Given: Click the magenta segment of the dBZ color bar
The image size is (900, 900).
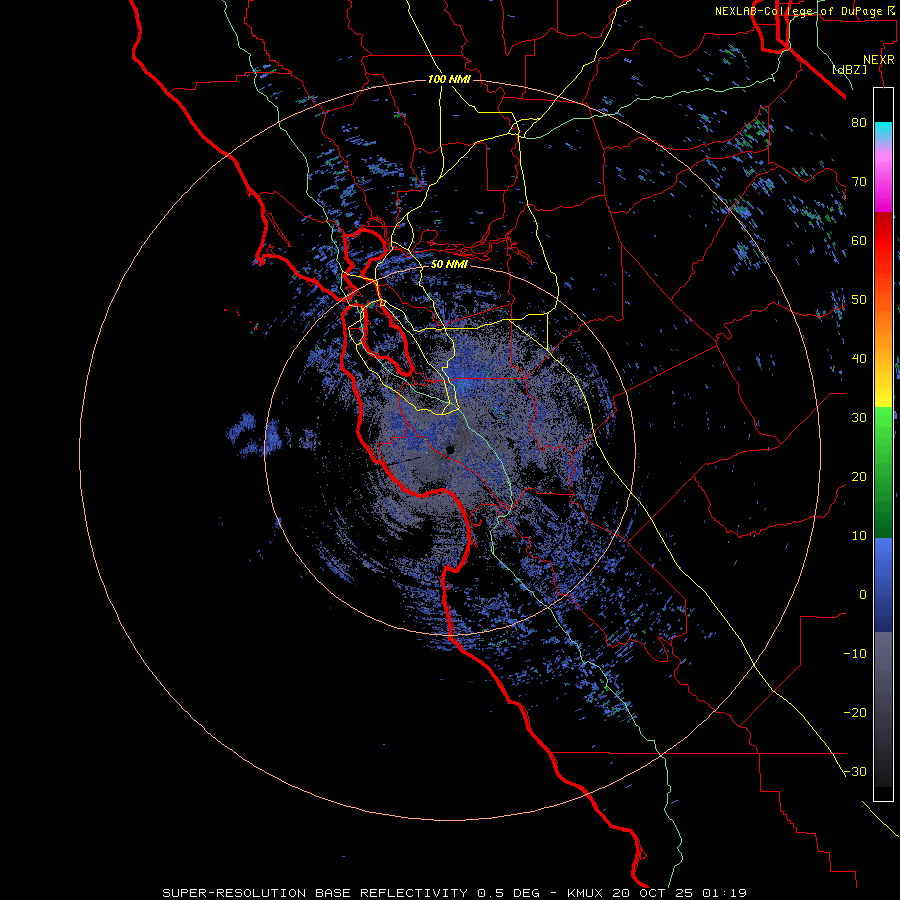Looking at the screenshot, I should (883, 181).
